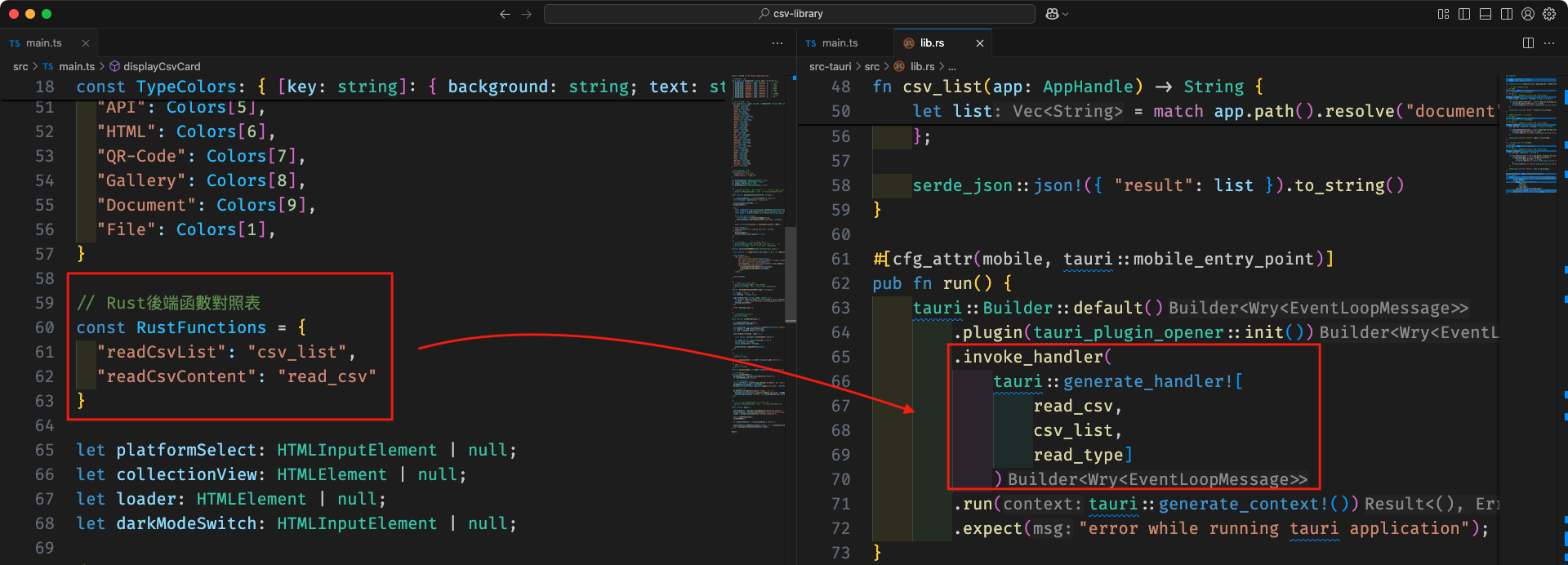Select the lib.rs tab
This screenshot has height=565, width=1568.
coord(931,43)
